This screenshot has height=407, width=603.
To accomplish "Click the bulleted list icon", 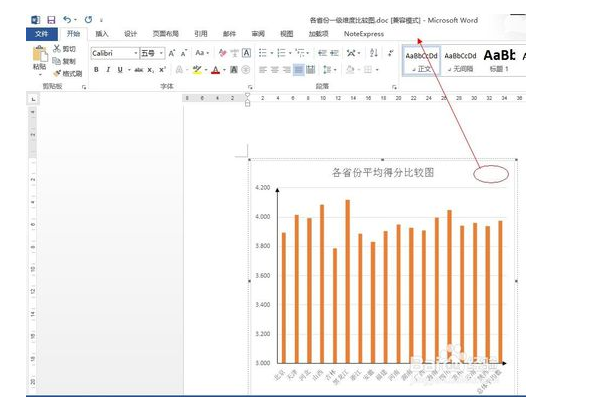I will pos(261,52).
